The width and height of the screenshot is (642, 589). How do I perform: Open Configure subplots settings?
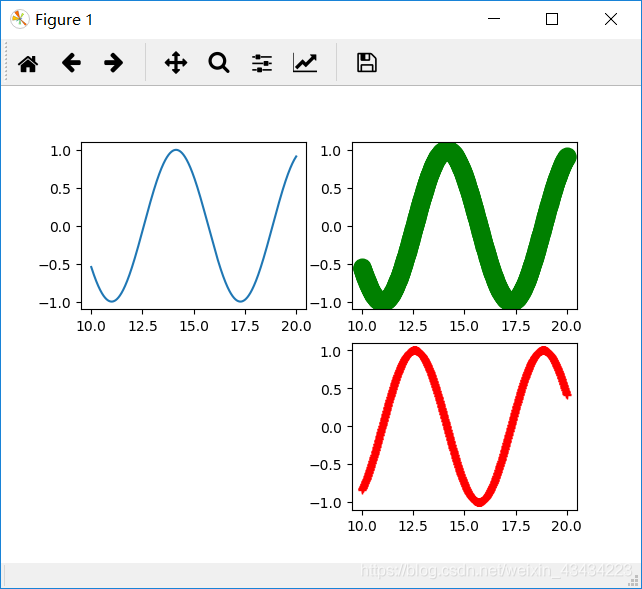coord(262,63)
